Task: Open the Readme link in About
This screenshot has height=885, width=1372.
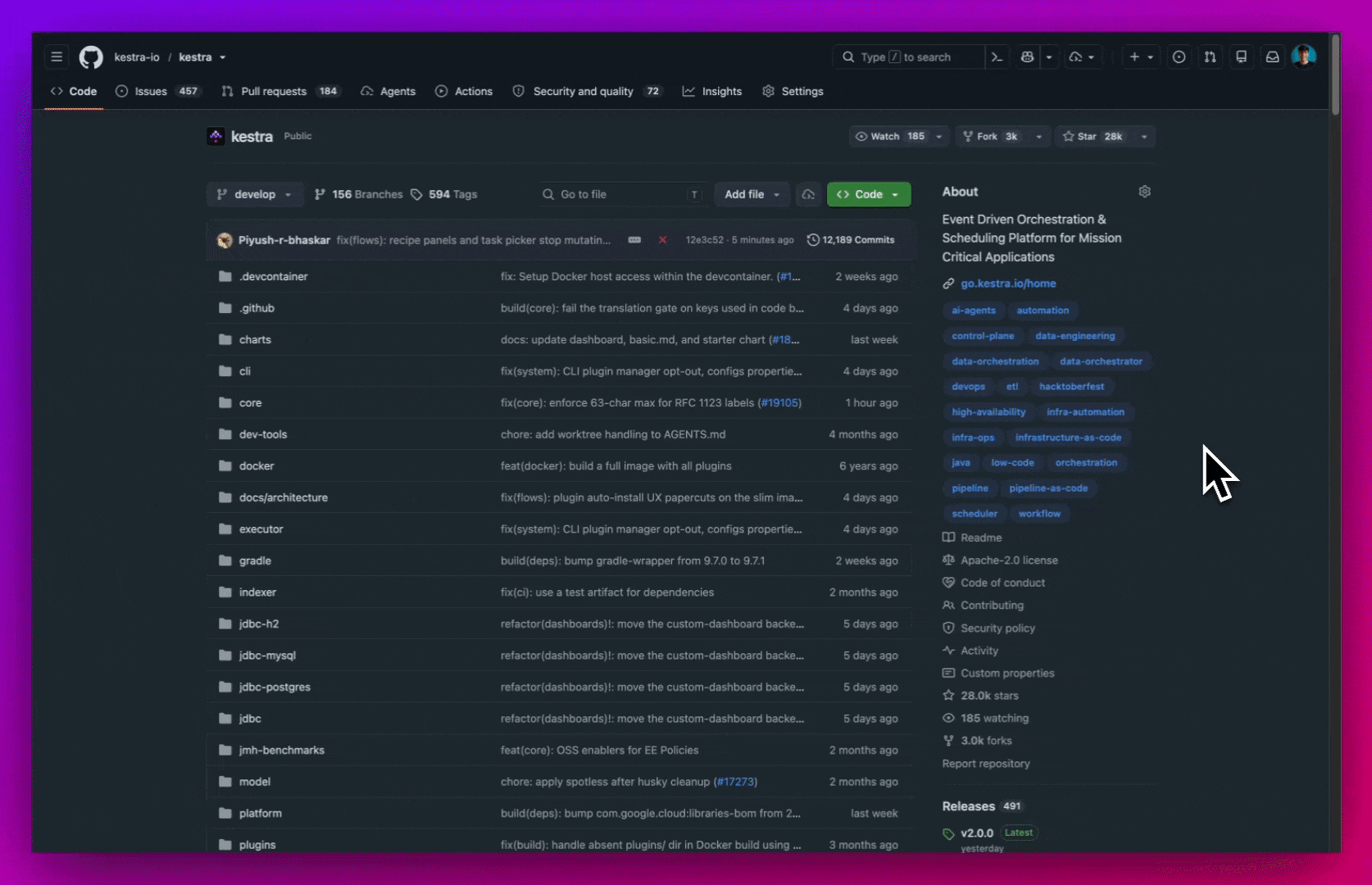Action: point(981,538)
